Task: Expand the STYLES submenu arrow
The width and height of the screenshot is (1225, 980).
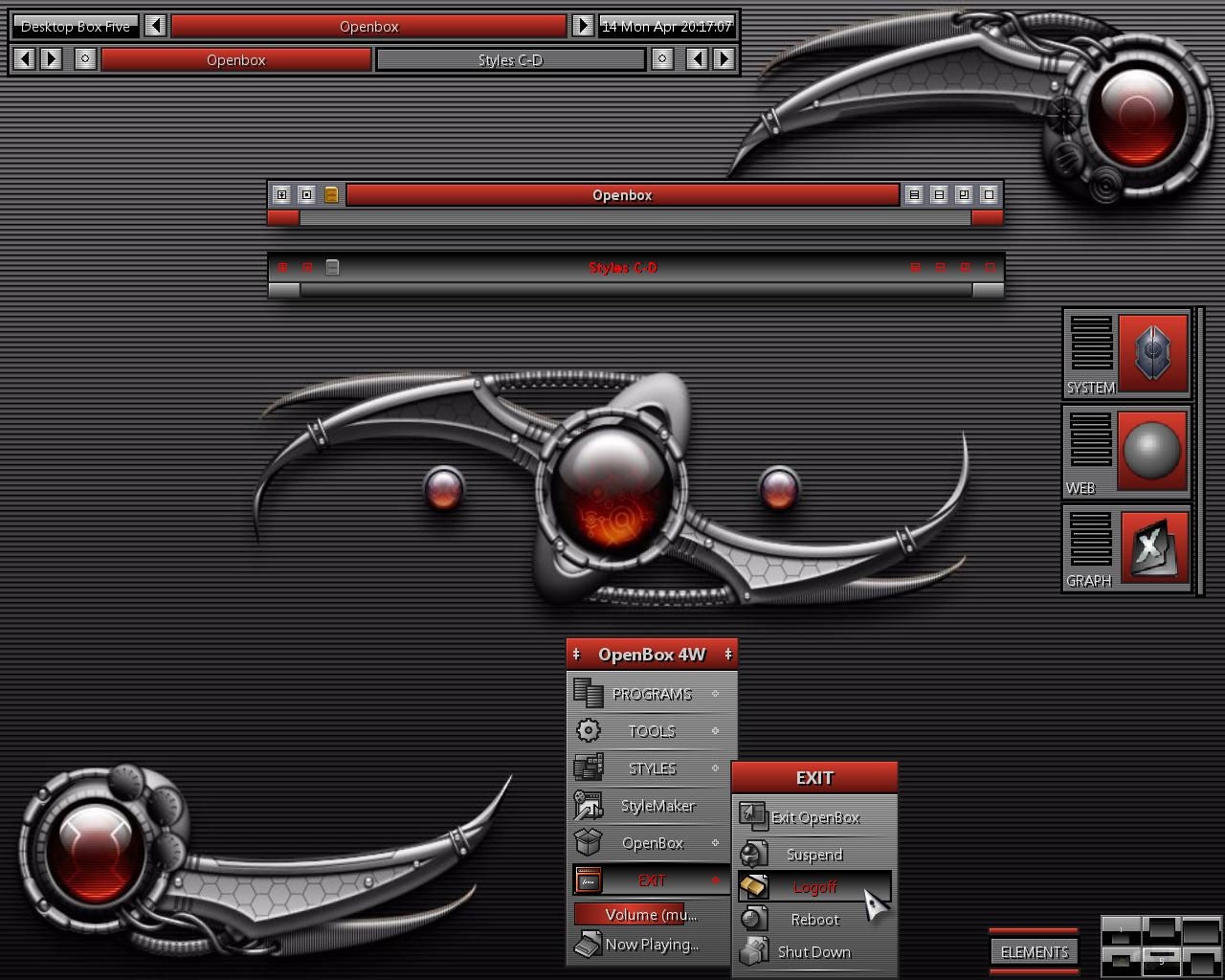Action: [x=716, y=768]
